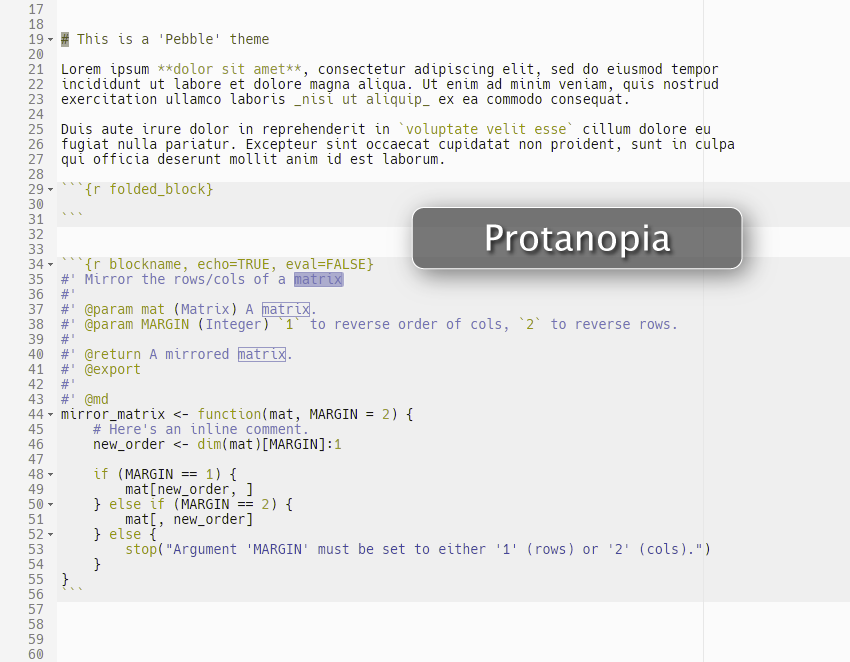Click the 'mirror_matrix' function name
This screenshot has height=662, width=850.
coord(113,415)
